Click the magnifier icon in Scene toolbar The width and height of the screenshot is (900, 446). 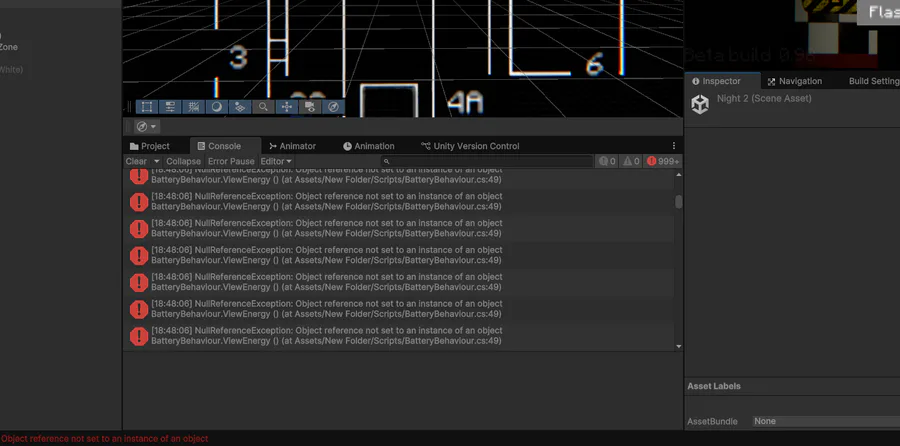coord(263,107)
